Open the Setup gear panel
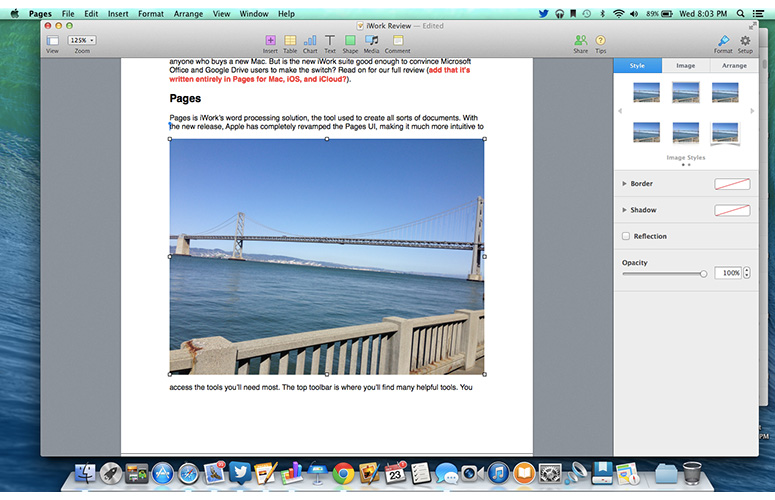Image resolution: width=775 pixels, height=500 pixels. coord(745,40)
